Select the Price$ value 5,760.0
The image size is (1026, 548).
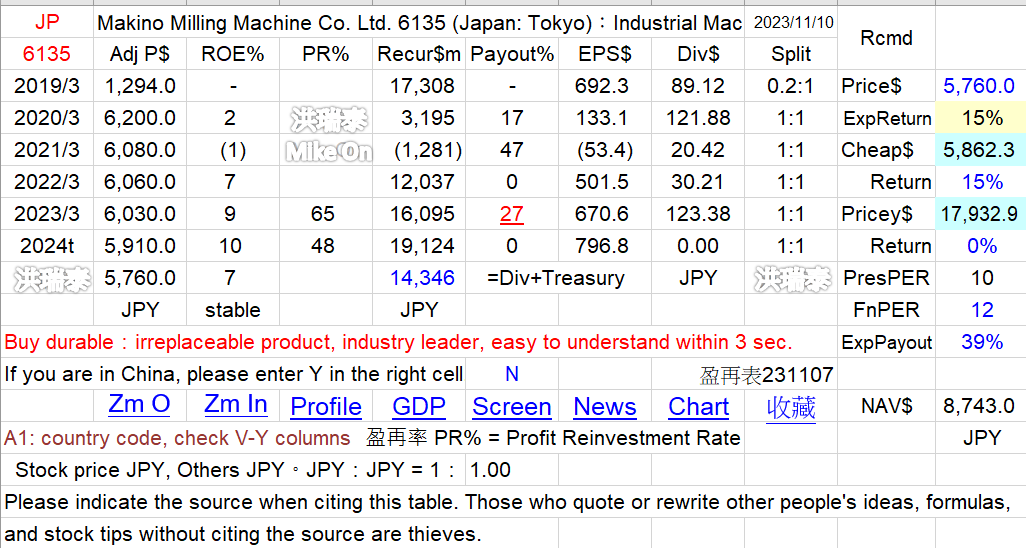[x=979, y=86]
